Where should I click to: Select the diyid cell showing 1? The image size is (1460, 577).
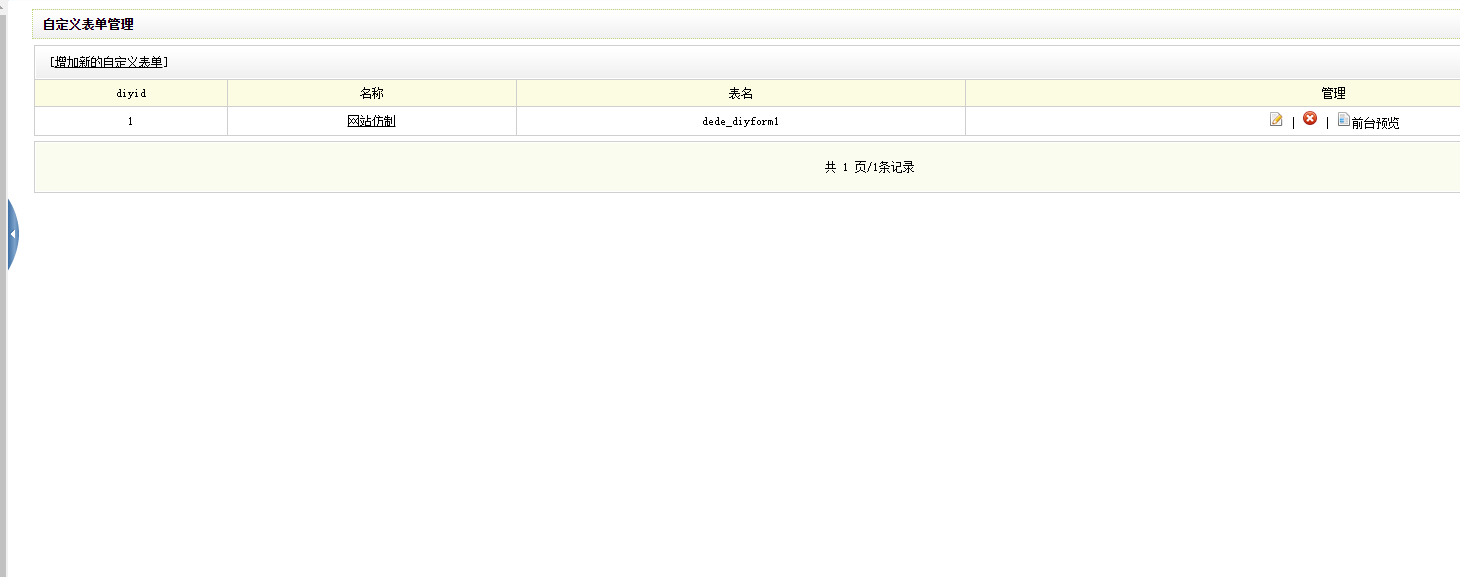[131, 121]
